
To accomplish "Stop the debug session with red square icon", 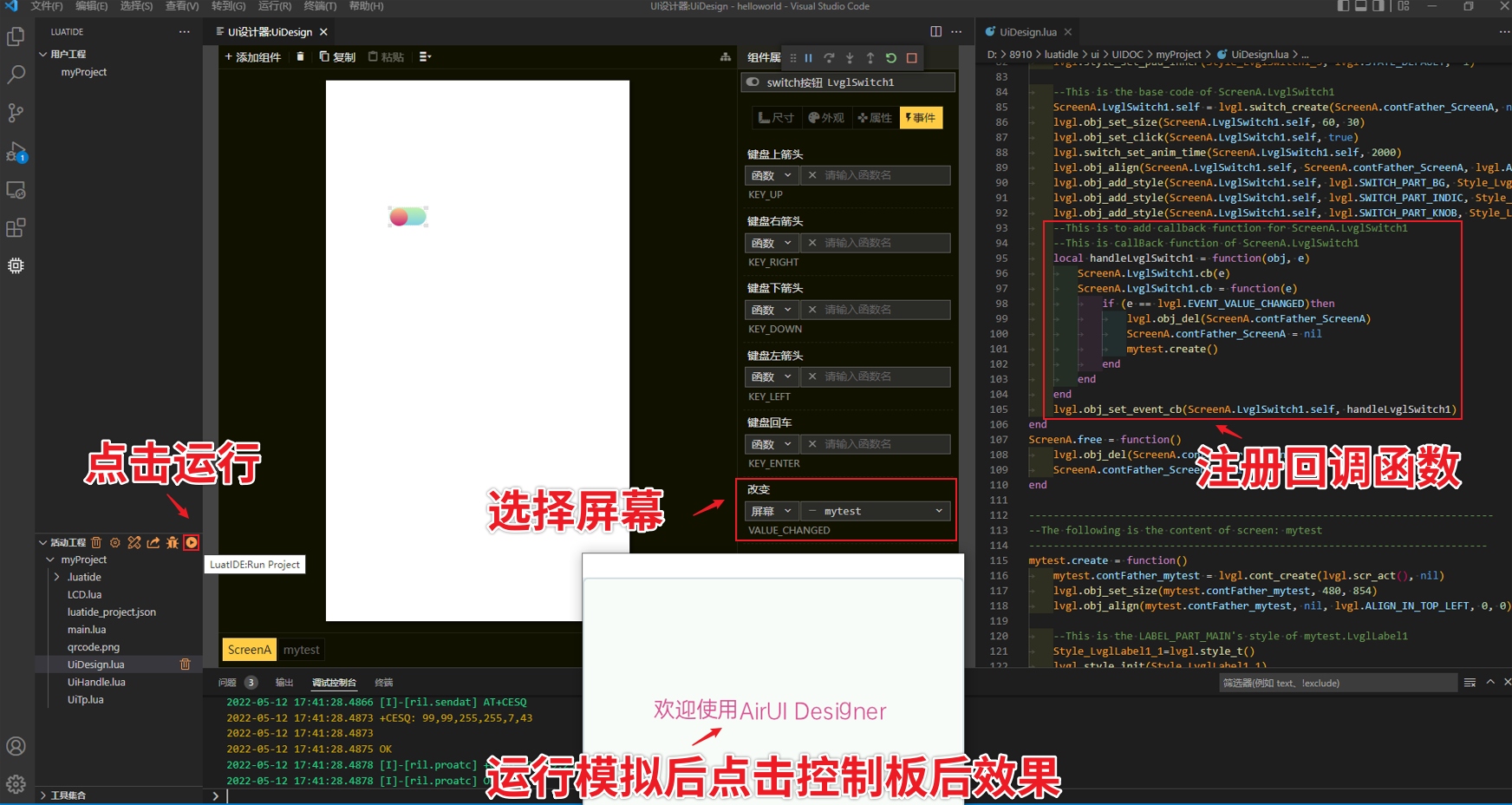I will tap(912, 58).
